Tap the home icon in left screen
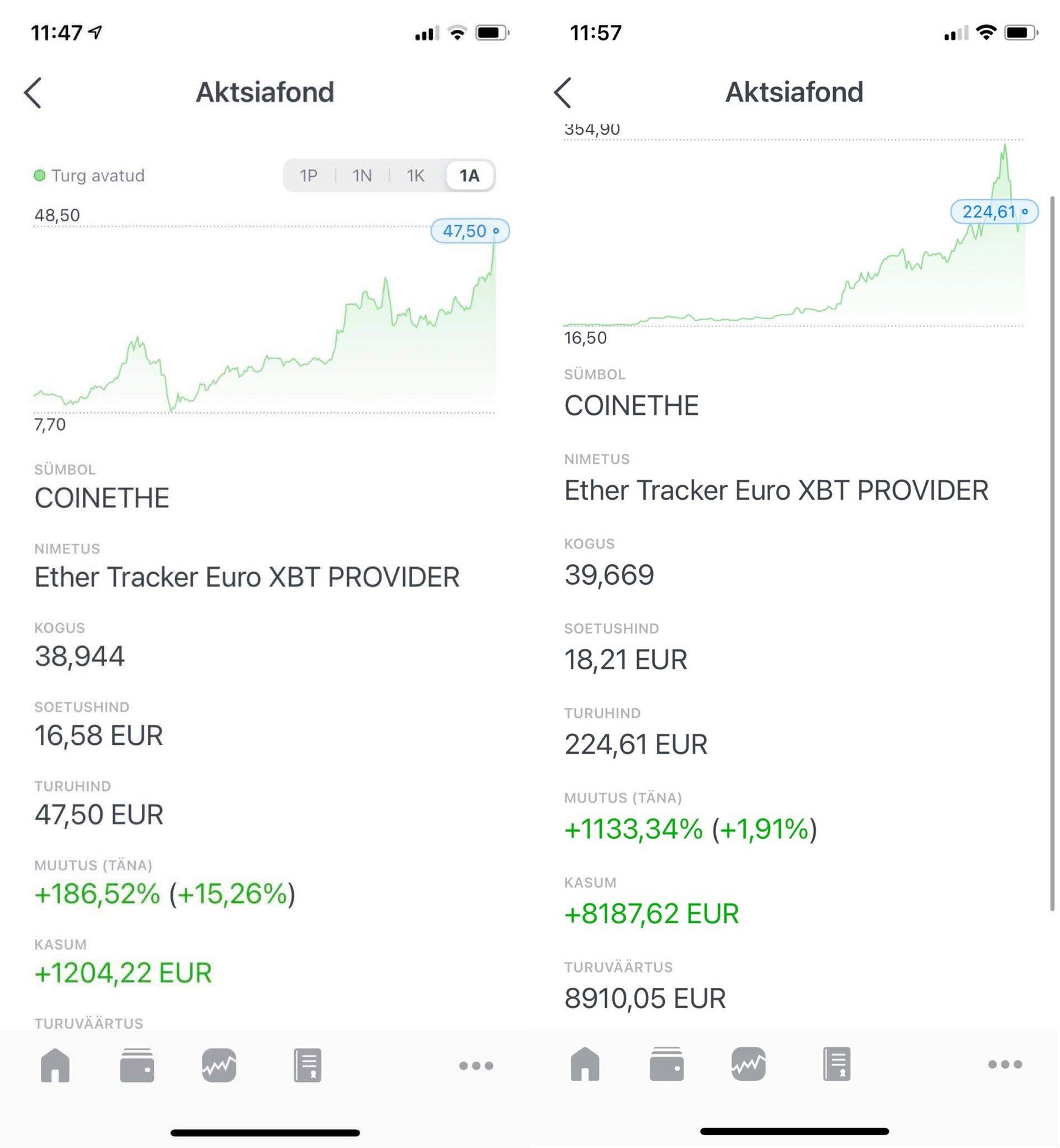1060x1148 pixels. coord(55,1065)
